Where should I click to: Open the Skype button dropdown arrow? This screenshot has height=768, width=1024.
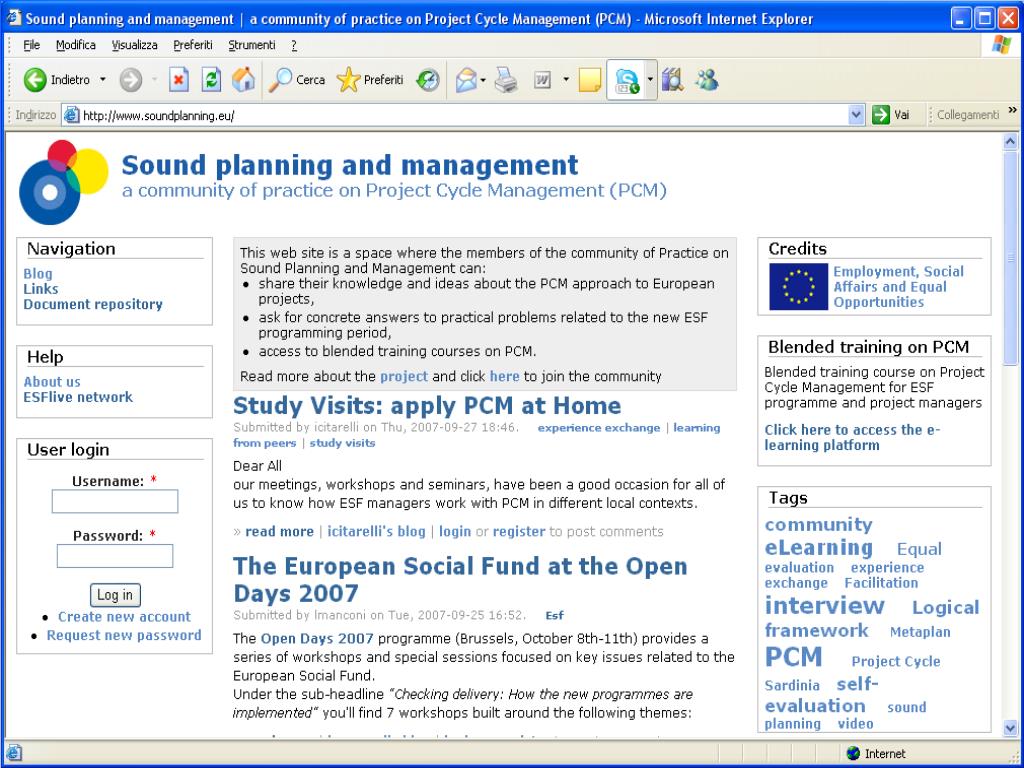650,80
